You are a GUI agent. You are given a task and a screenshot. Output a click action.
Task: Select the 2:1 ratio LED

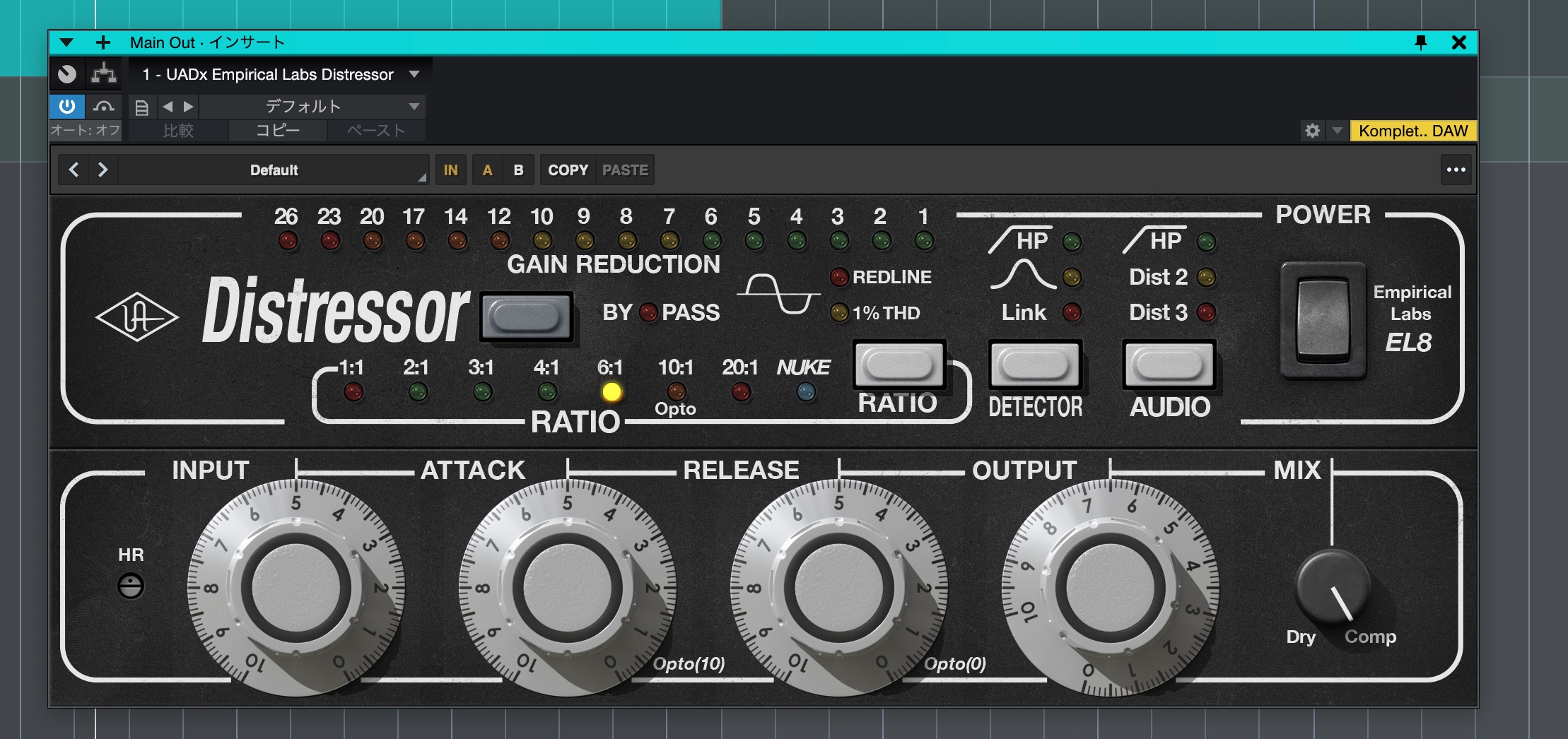418,391
